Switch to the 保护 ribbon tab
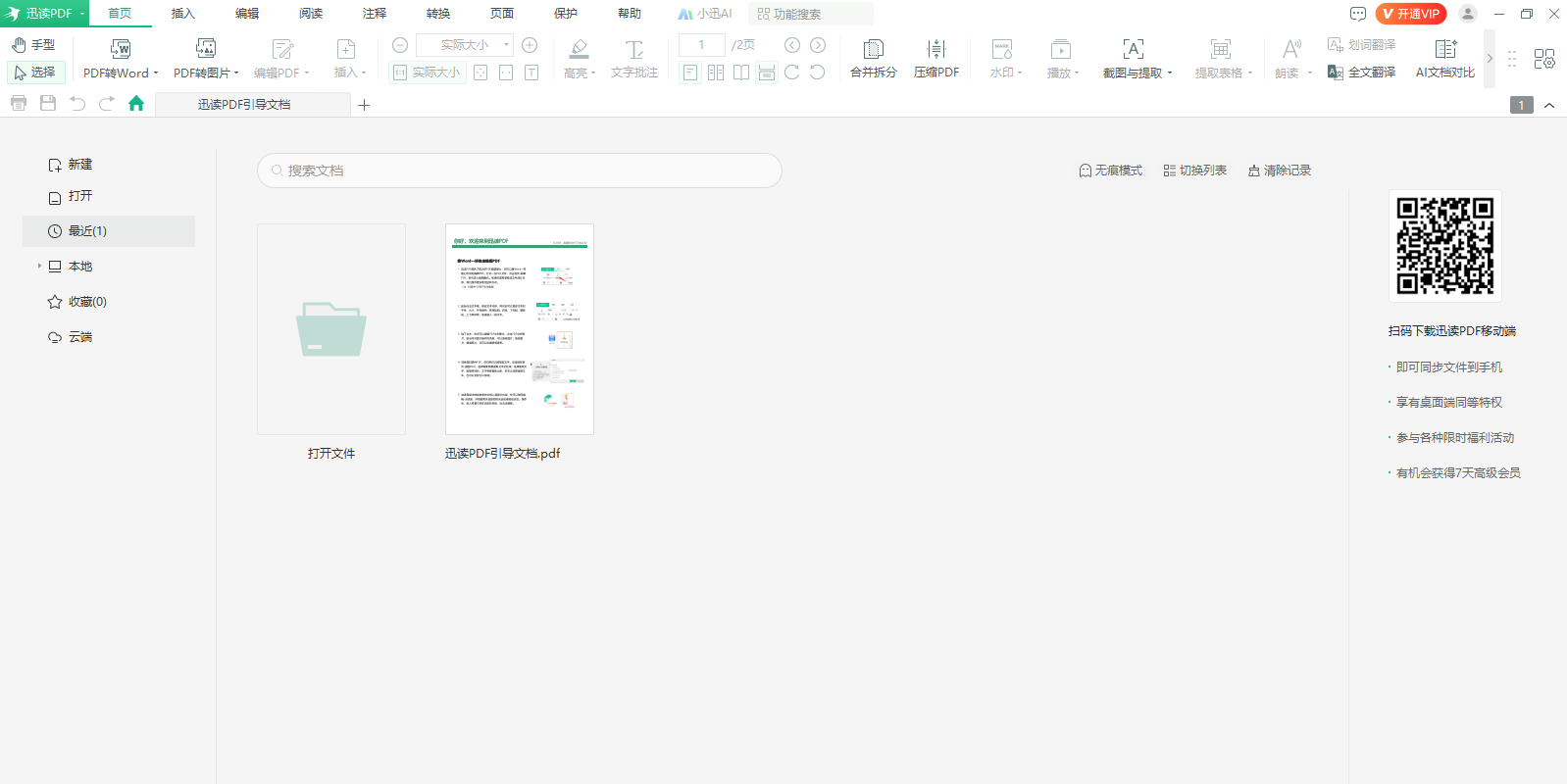Image resolution: width=1567 pixels, height=784 pixels. point(566,14)
